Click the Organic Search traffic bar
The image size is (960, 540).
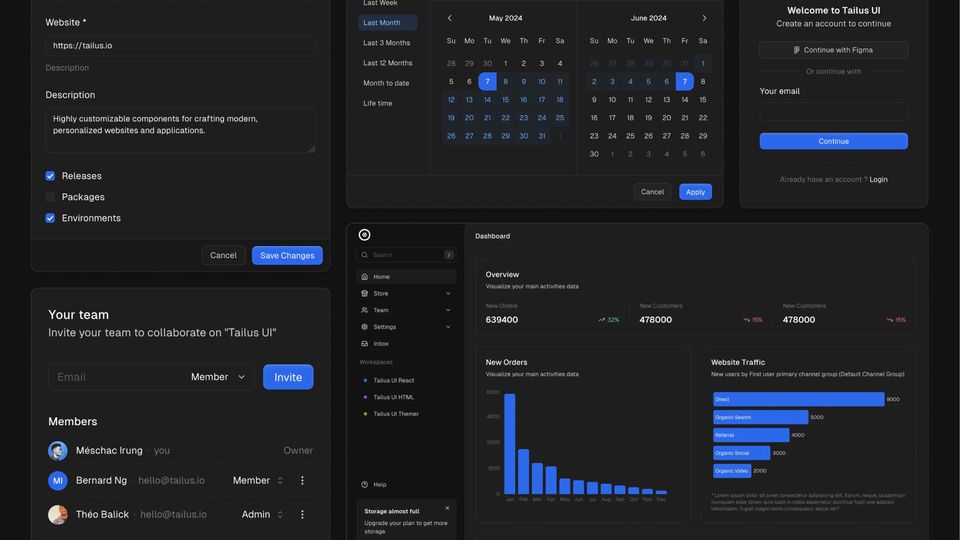point(760,417)
